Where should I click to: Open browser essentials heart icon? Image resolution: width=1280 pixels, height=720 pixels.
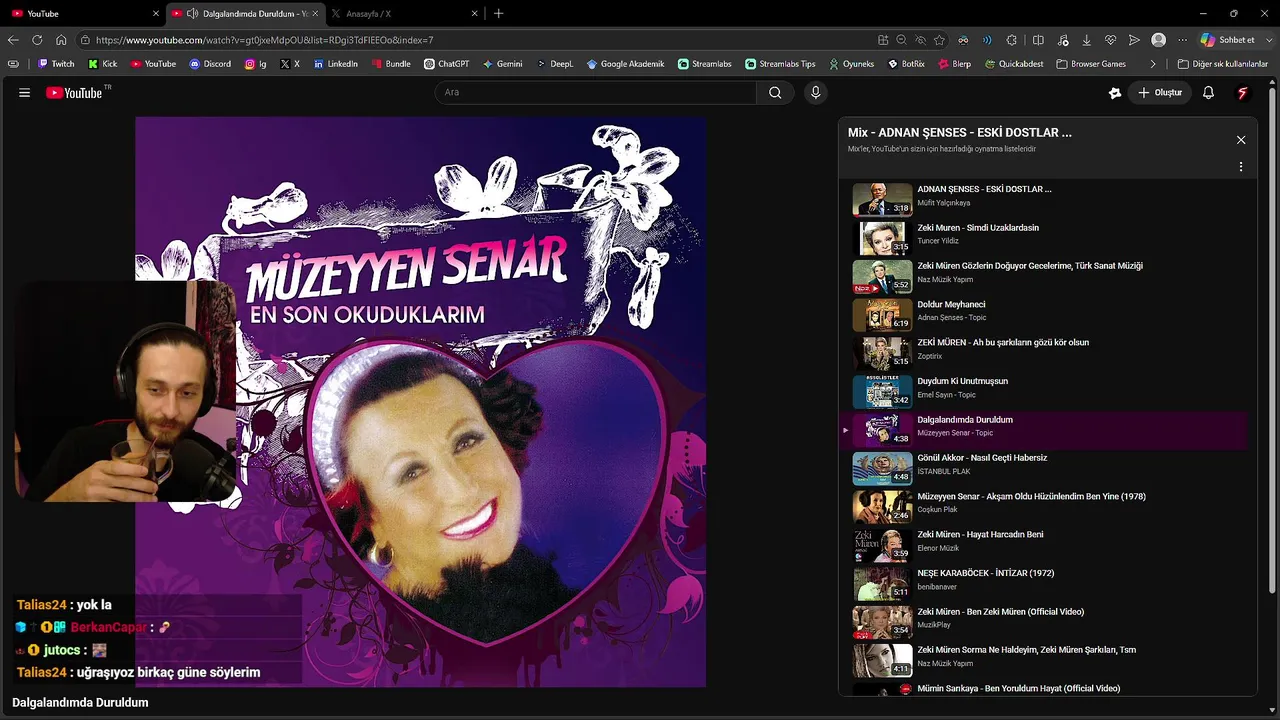(x=1110, y=40)
